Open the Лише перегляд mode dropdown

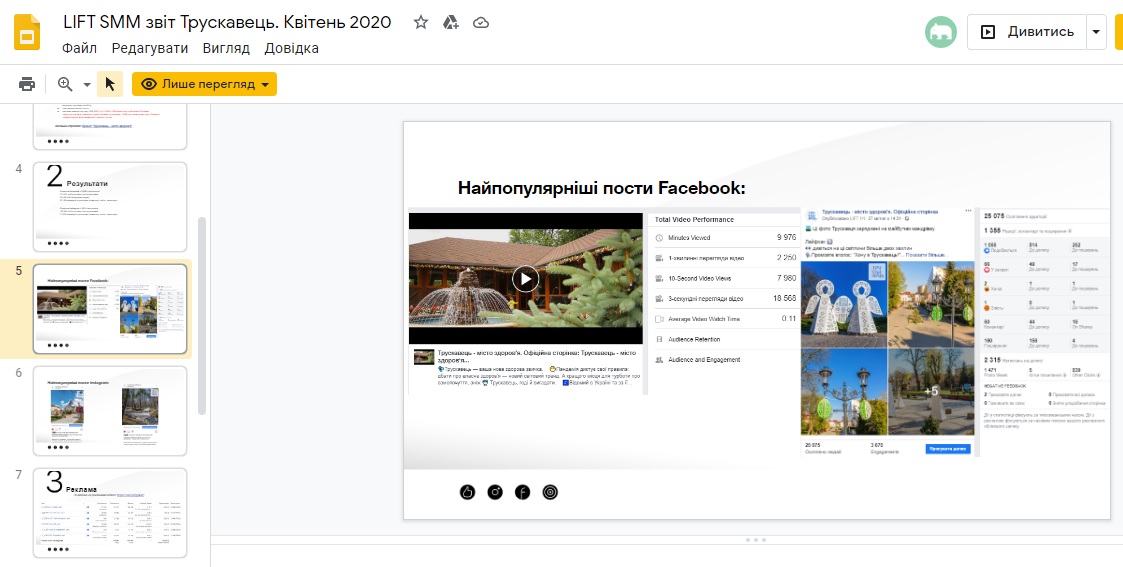tap(204, 84)
